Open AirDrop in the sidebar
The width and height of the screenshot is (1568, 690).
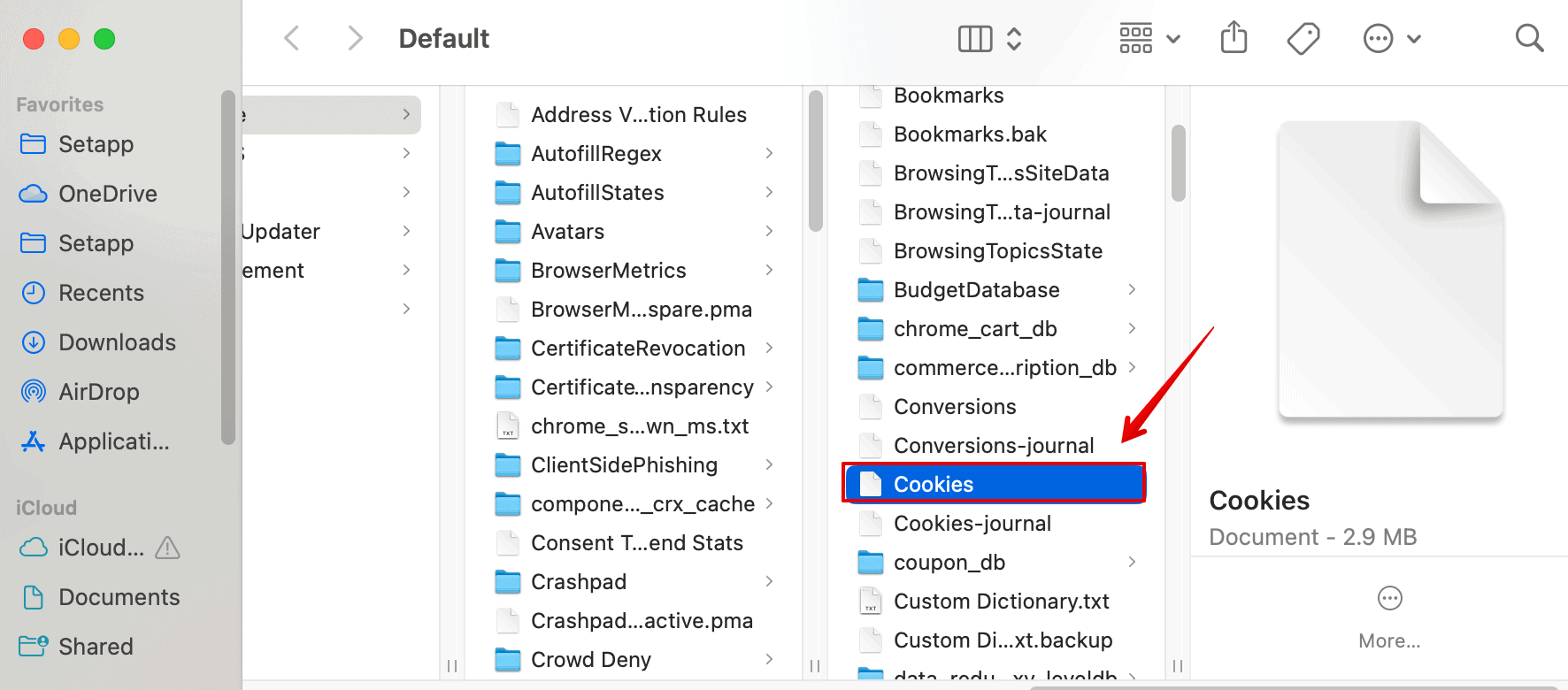(98, 392)
